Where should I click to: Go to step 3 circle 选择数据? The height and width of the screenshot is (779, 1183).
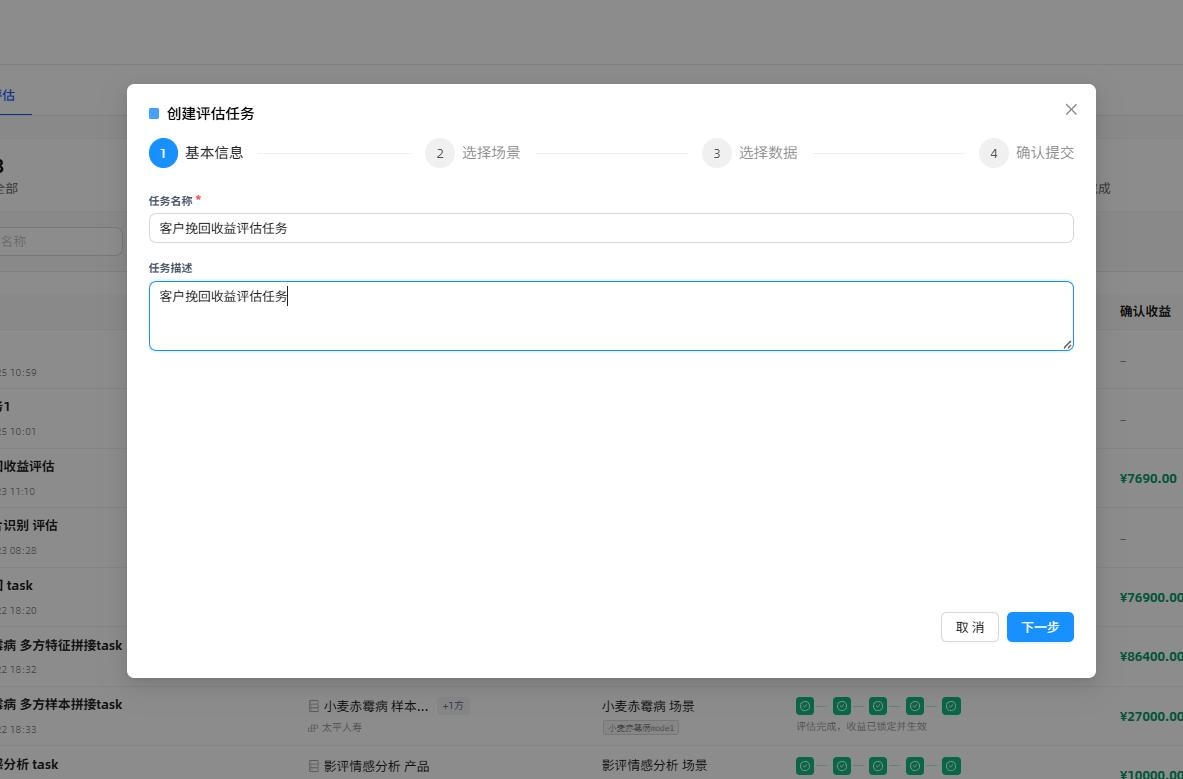pos(717,153)
